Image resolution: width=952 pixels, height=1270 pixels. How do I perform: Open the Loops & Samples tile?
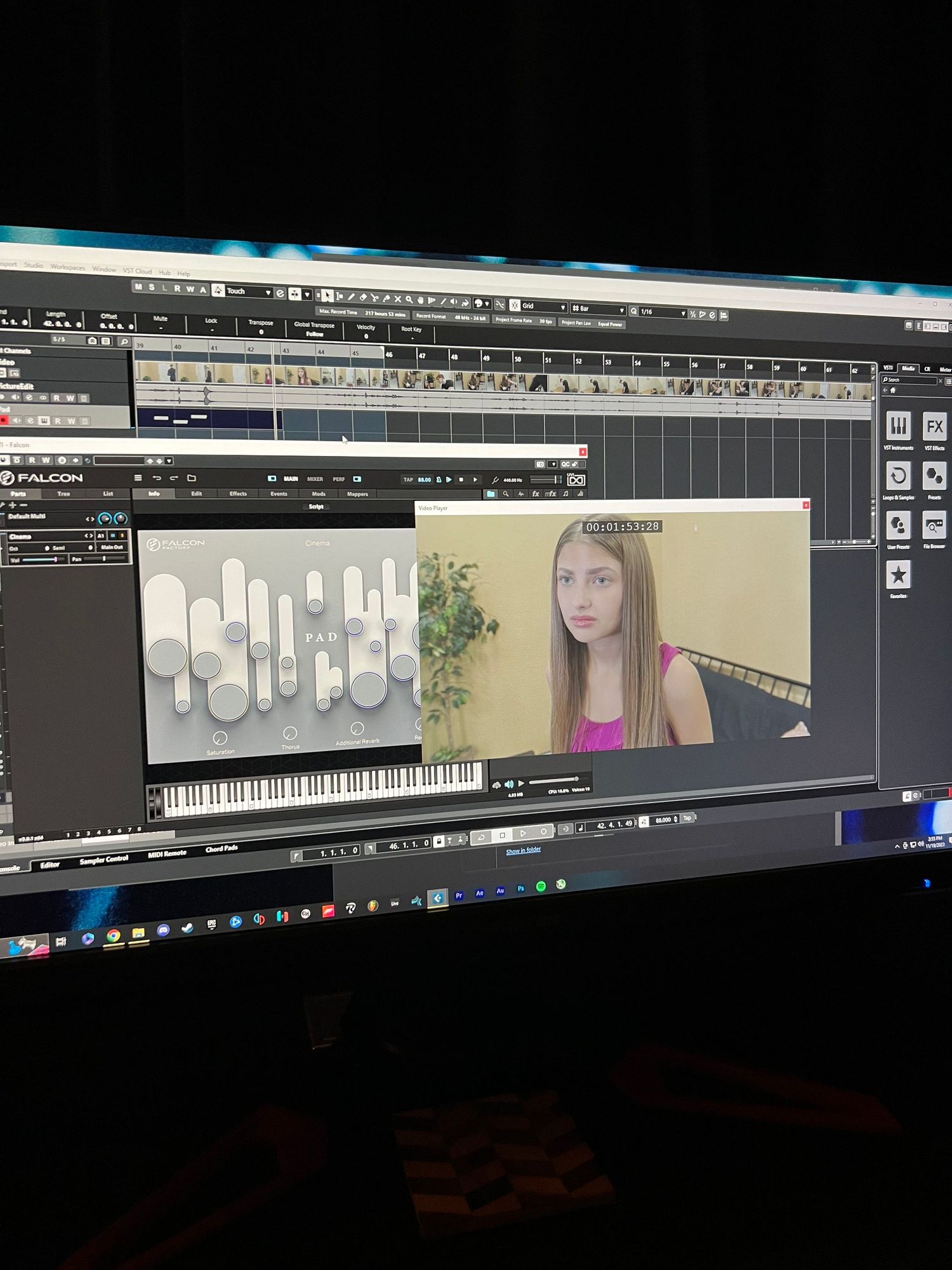pyautogui.click(x=898, y=476)
